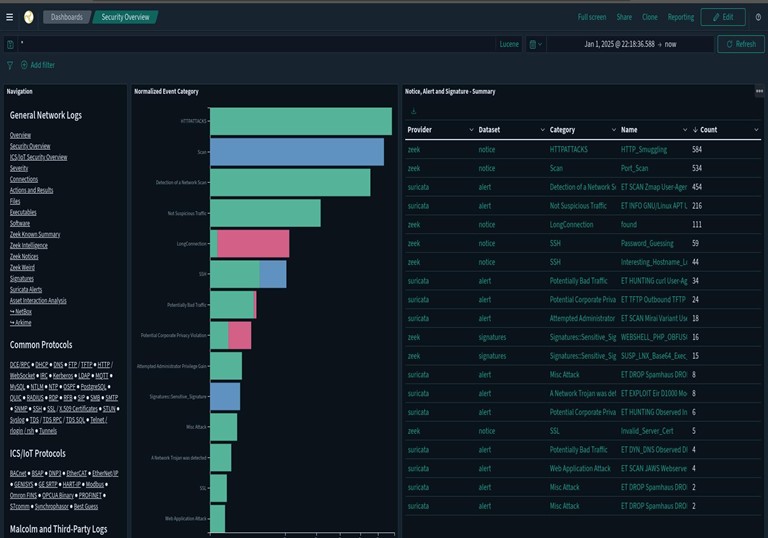This screenshot has width=768, height=538.
Task: Open the help icon in top bar
Action: click(758, 17)
